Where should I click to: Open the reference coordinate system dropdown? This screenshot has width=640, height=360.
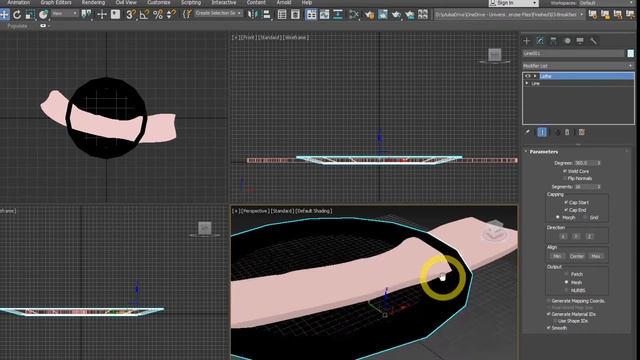[64, 13]
